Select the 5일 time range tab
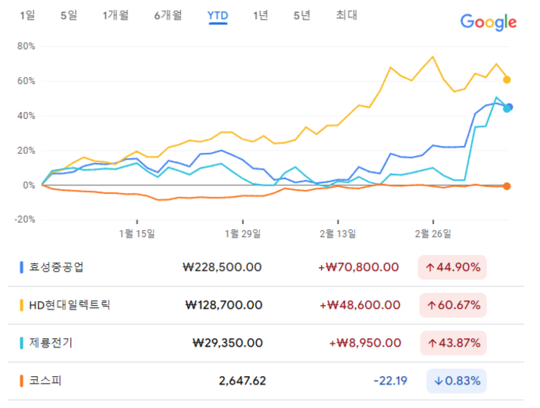The height and width of the screenshot is (408, 540). pos(69,15)
